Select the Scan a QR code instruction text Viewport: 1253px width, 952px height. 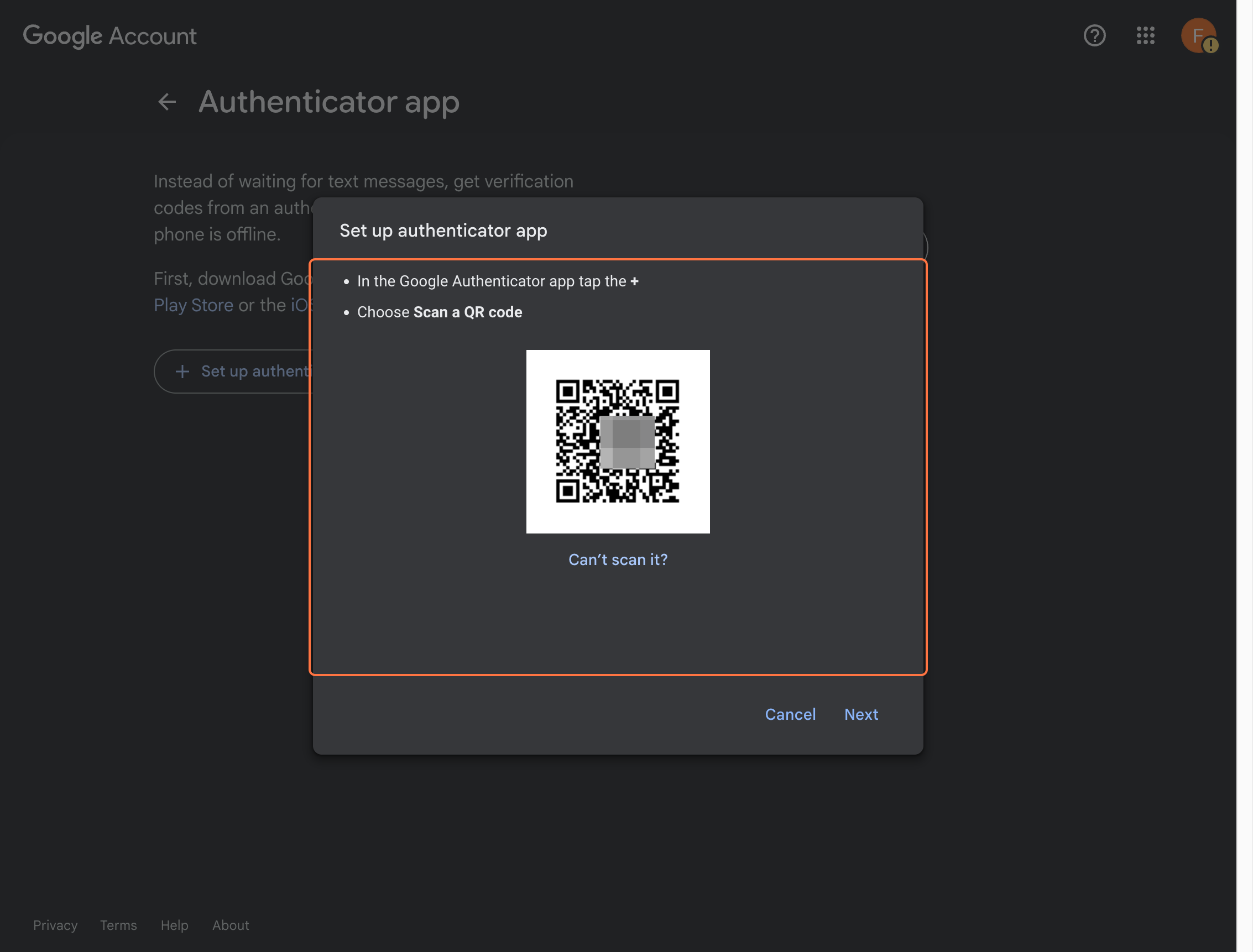click(x=468, y=312)
